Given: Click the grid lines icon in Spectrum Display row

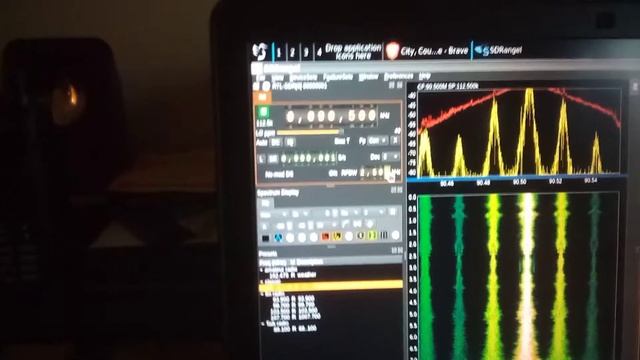Looking at the screenshot, I should point(384,235).
